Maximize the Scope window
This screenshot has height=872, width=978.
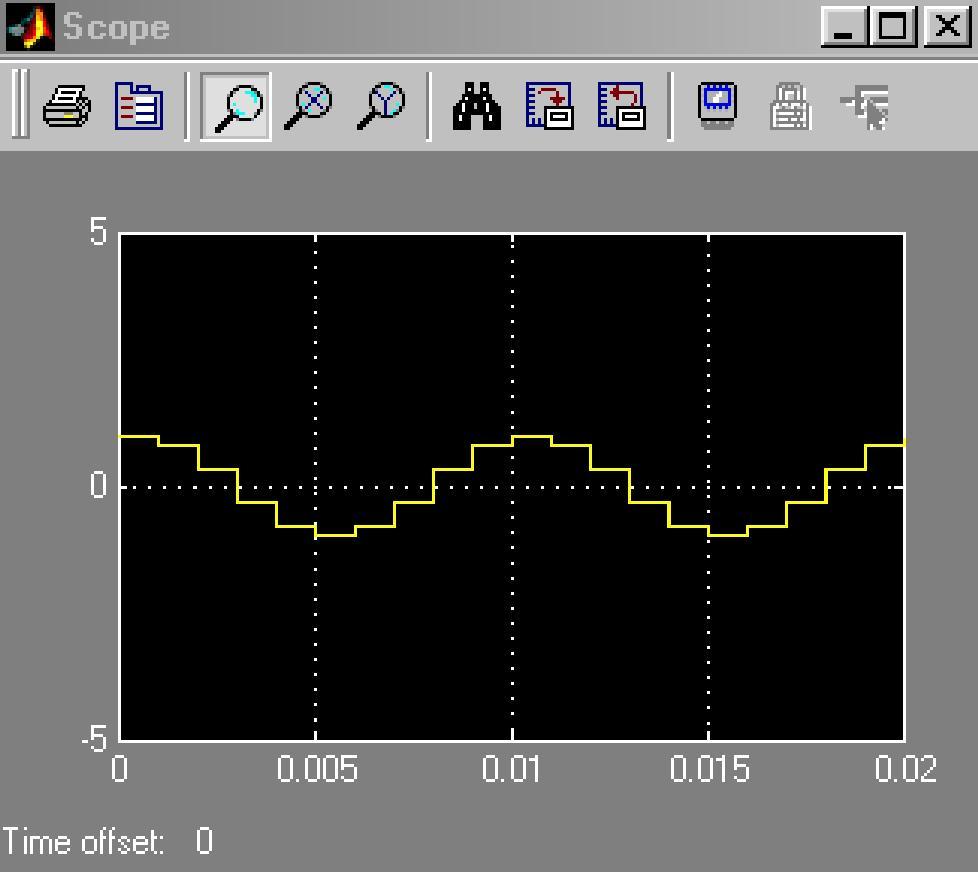tap(894, 27)
